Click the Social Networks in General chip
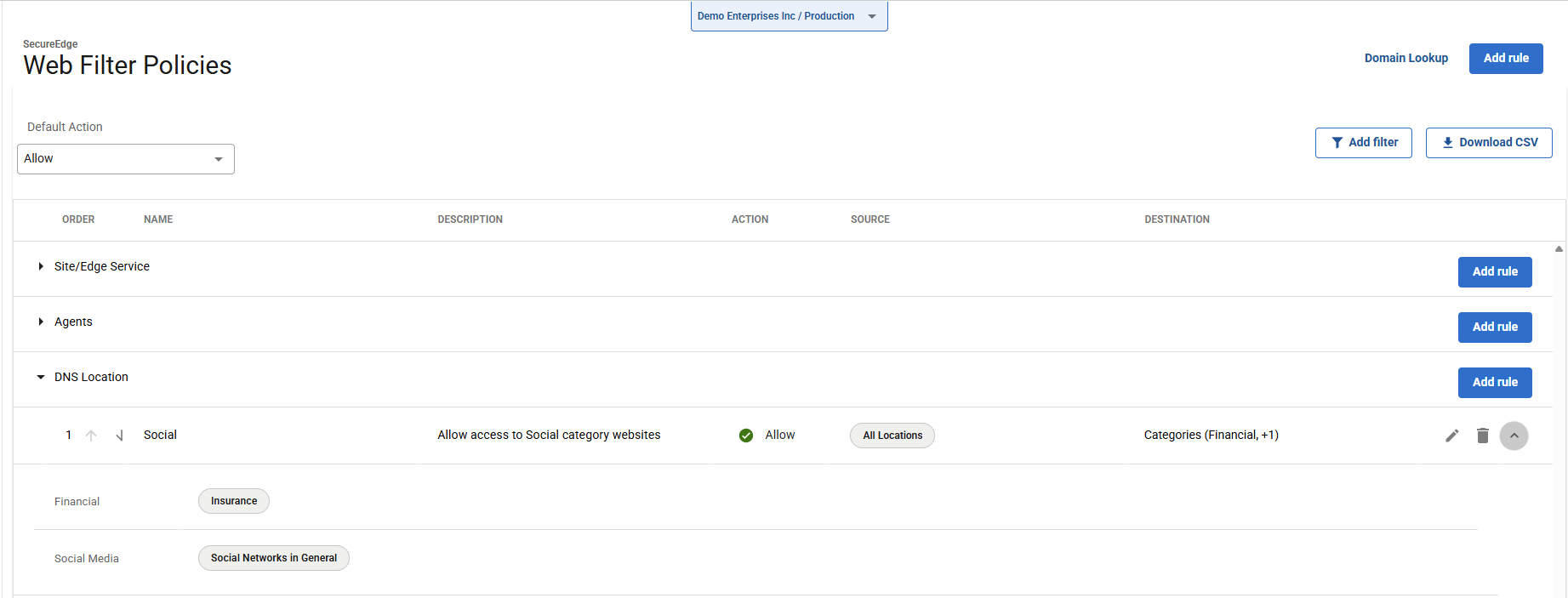 (273, 558)
